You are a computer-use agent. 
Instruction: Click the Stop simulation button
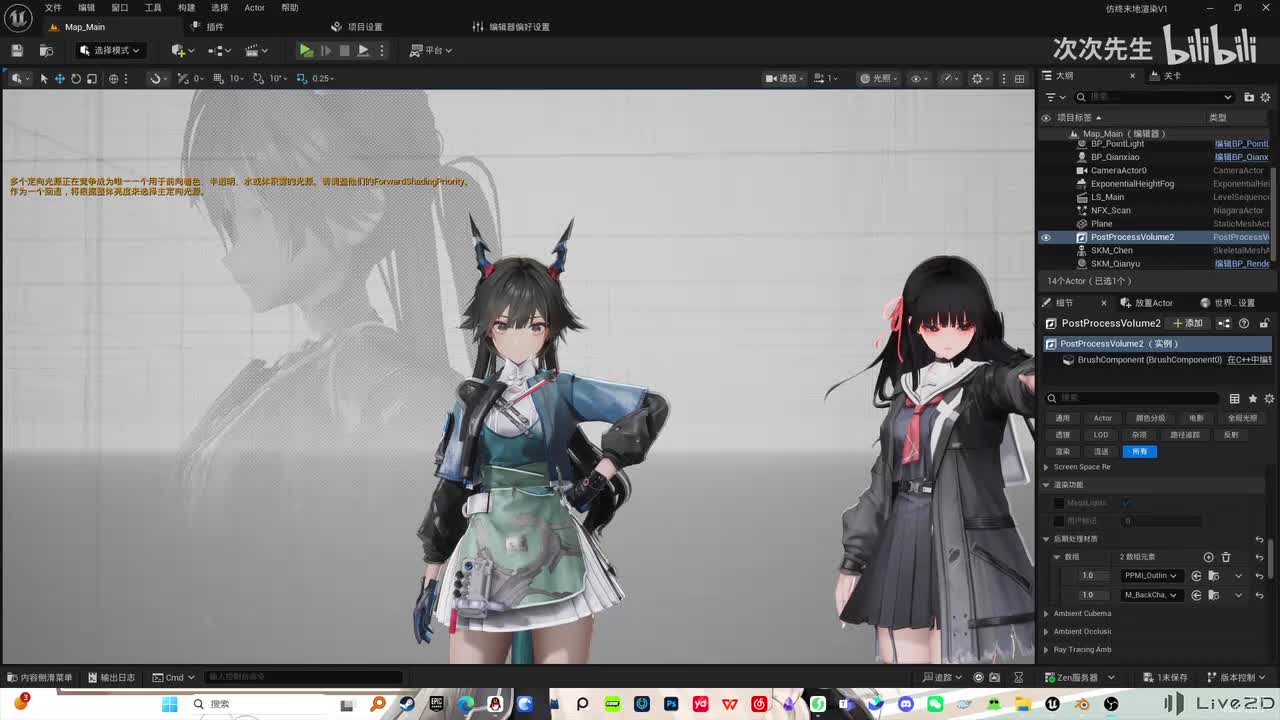344,50
